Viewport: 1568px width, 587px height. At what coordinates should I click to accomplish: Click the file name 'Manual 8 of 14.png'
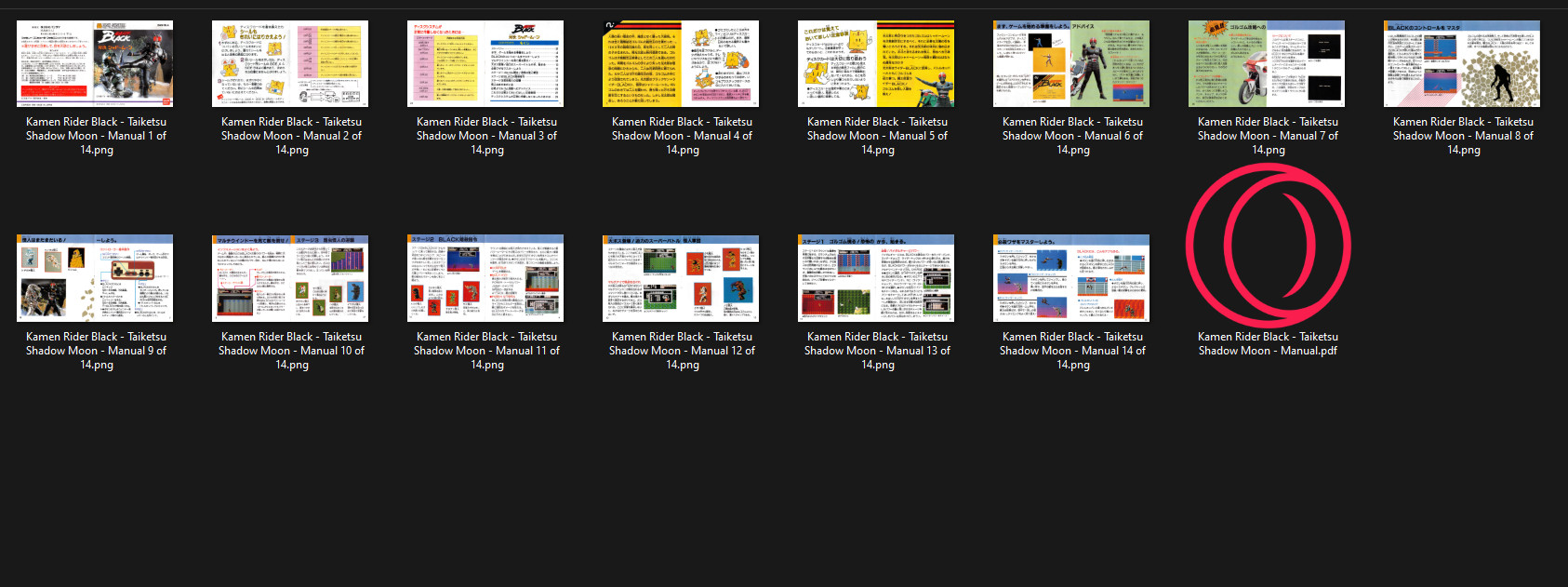click(1463, 136)
